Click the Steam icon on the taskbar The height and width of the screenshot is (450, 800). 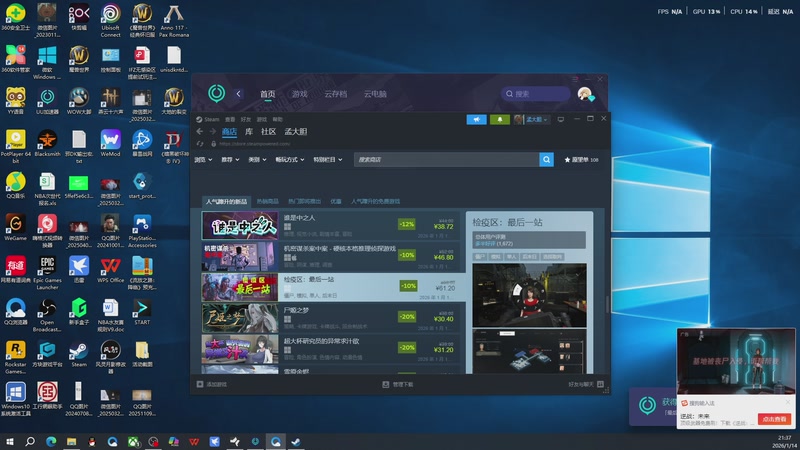(x=296, y=442)
